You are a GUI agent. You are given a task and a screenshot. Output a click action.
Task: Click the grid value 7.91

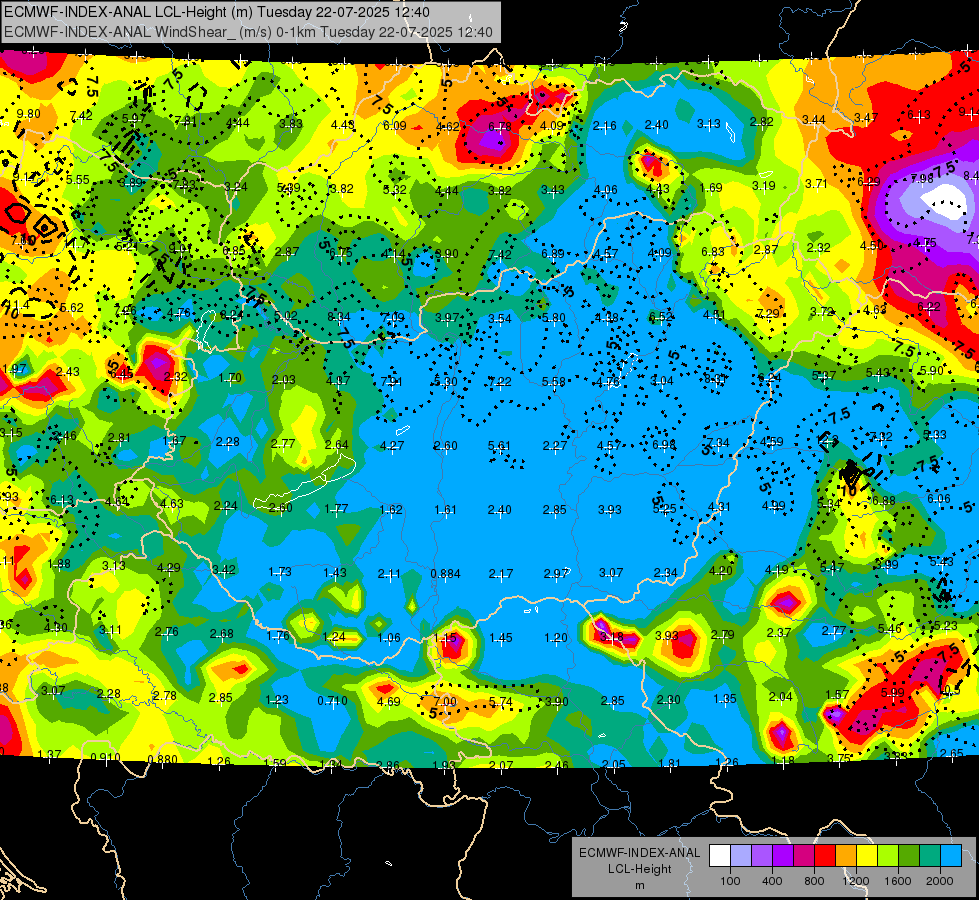[x=391, y=382]
